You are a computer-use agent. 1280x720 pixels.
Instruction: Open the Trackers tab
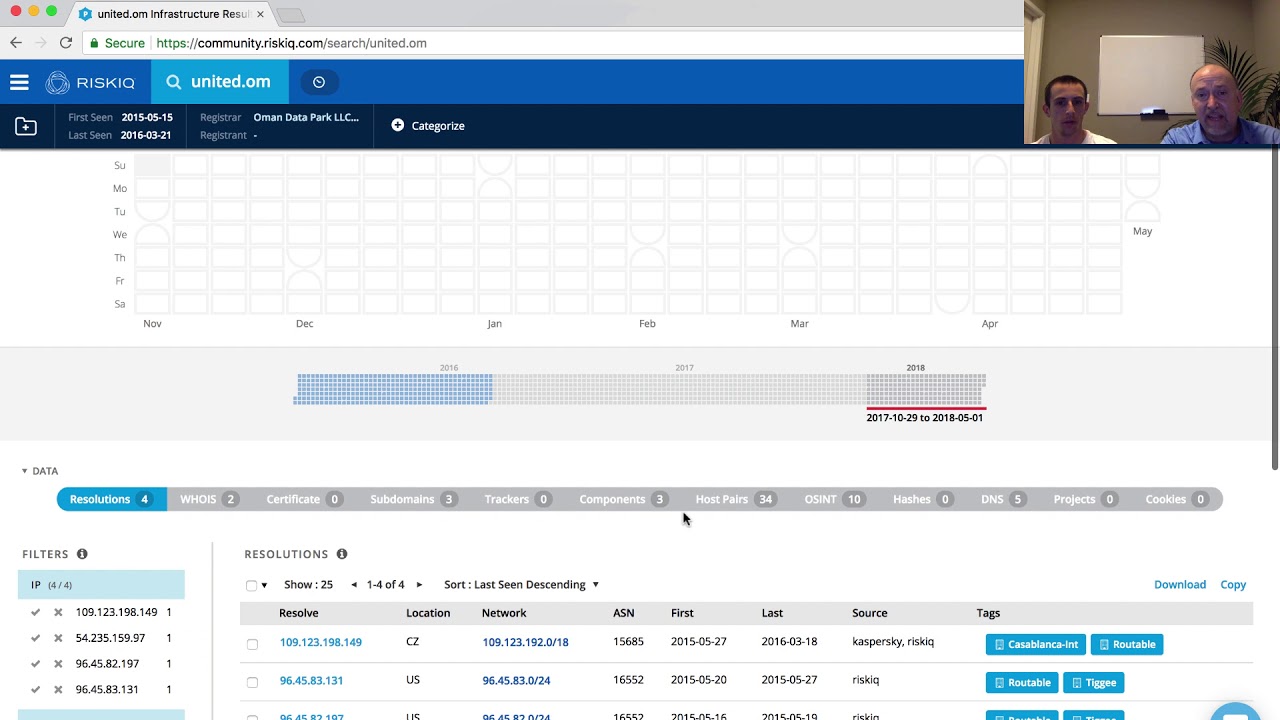point(516,499)
